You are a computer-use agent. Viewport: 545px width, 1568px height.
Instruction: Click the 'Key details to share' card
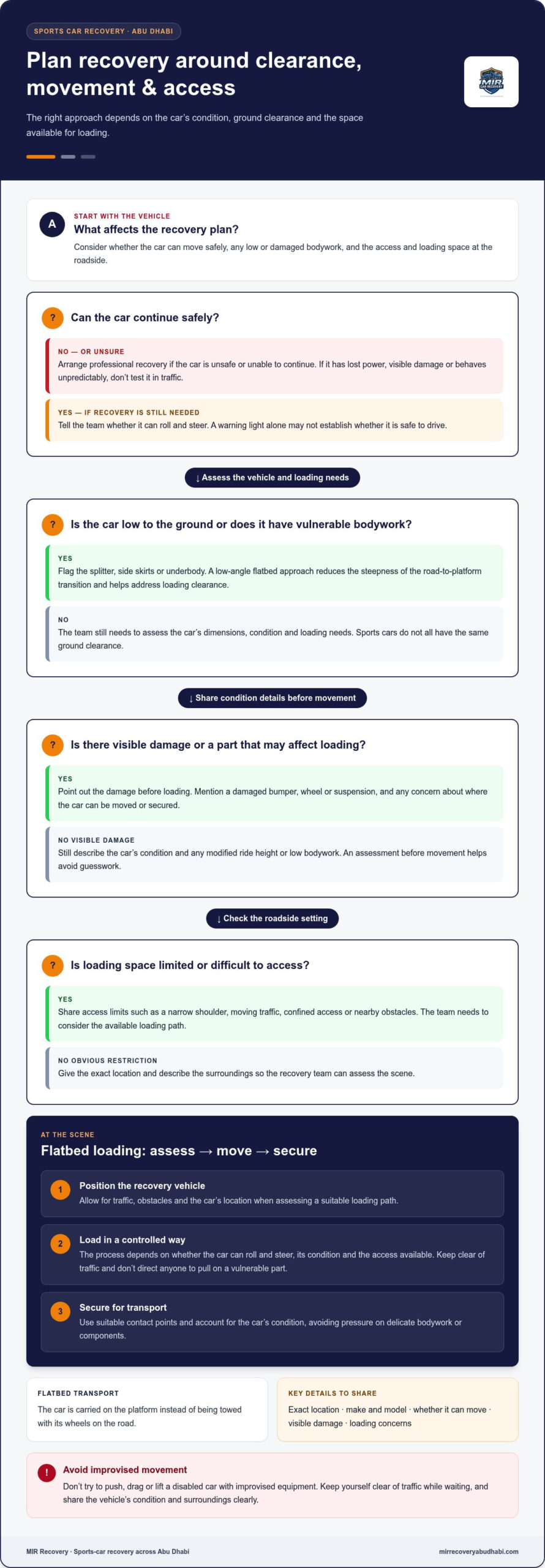pos(398,1409)
